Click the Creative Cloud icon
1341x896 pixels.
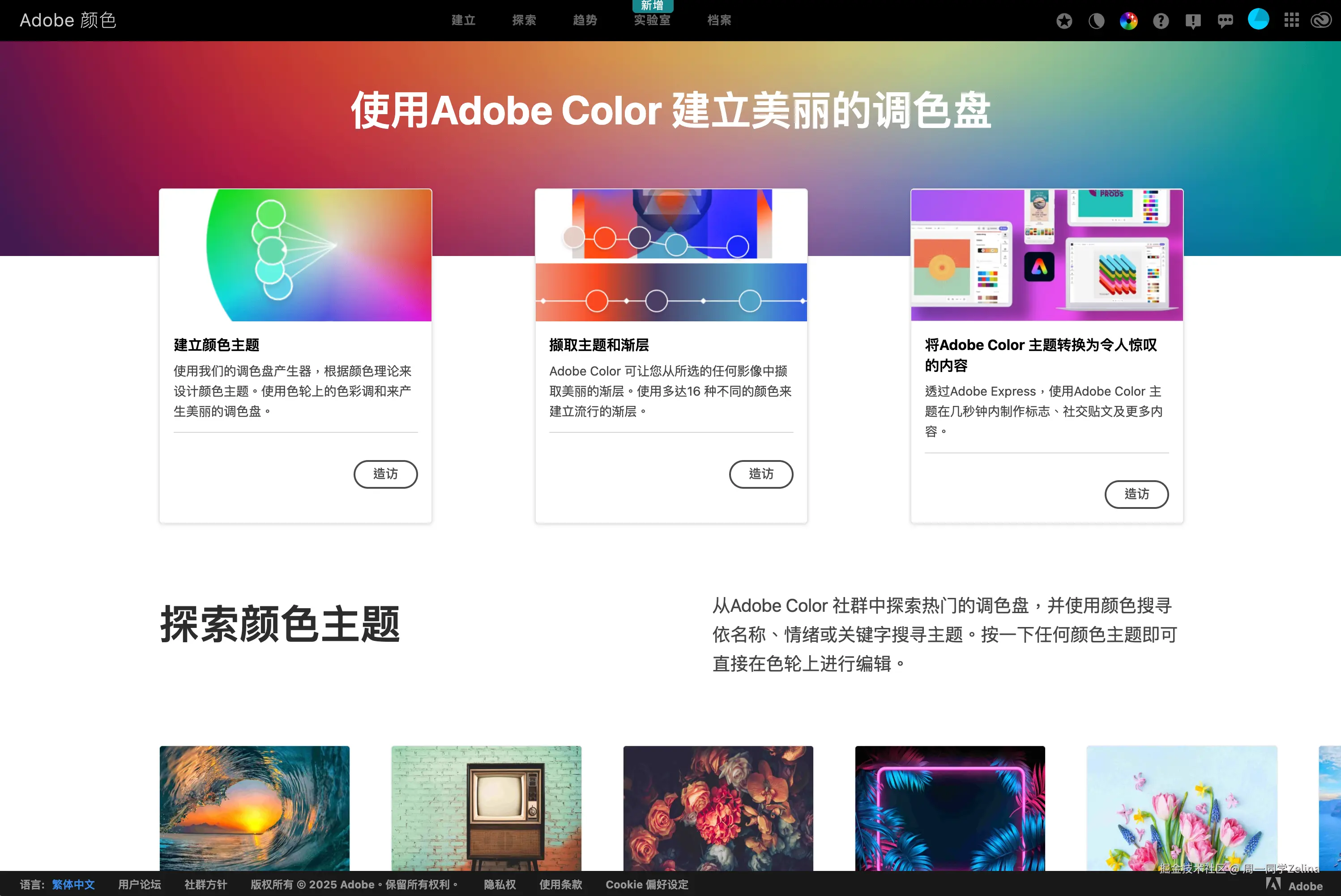[x=1322, y=21]
